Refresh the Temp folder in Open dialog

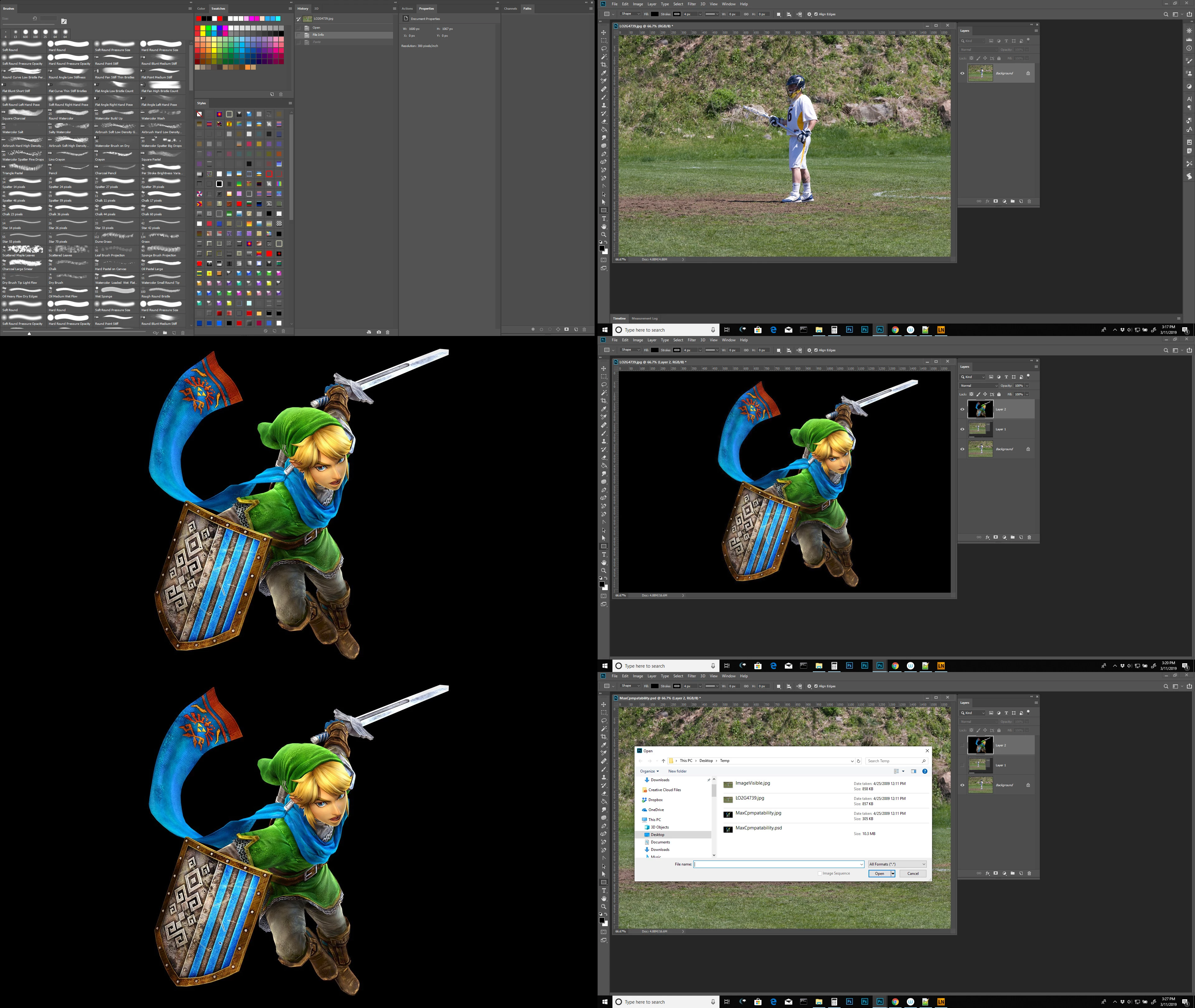point(858,761)
